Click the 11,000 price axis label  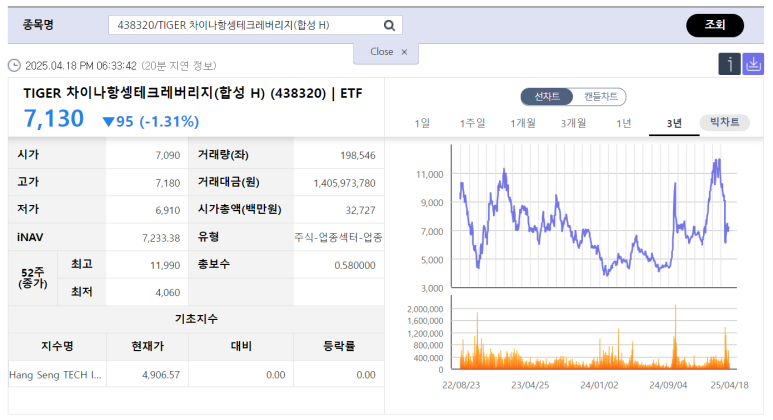pos(430,175)
